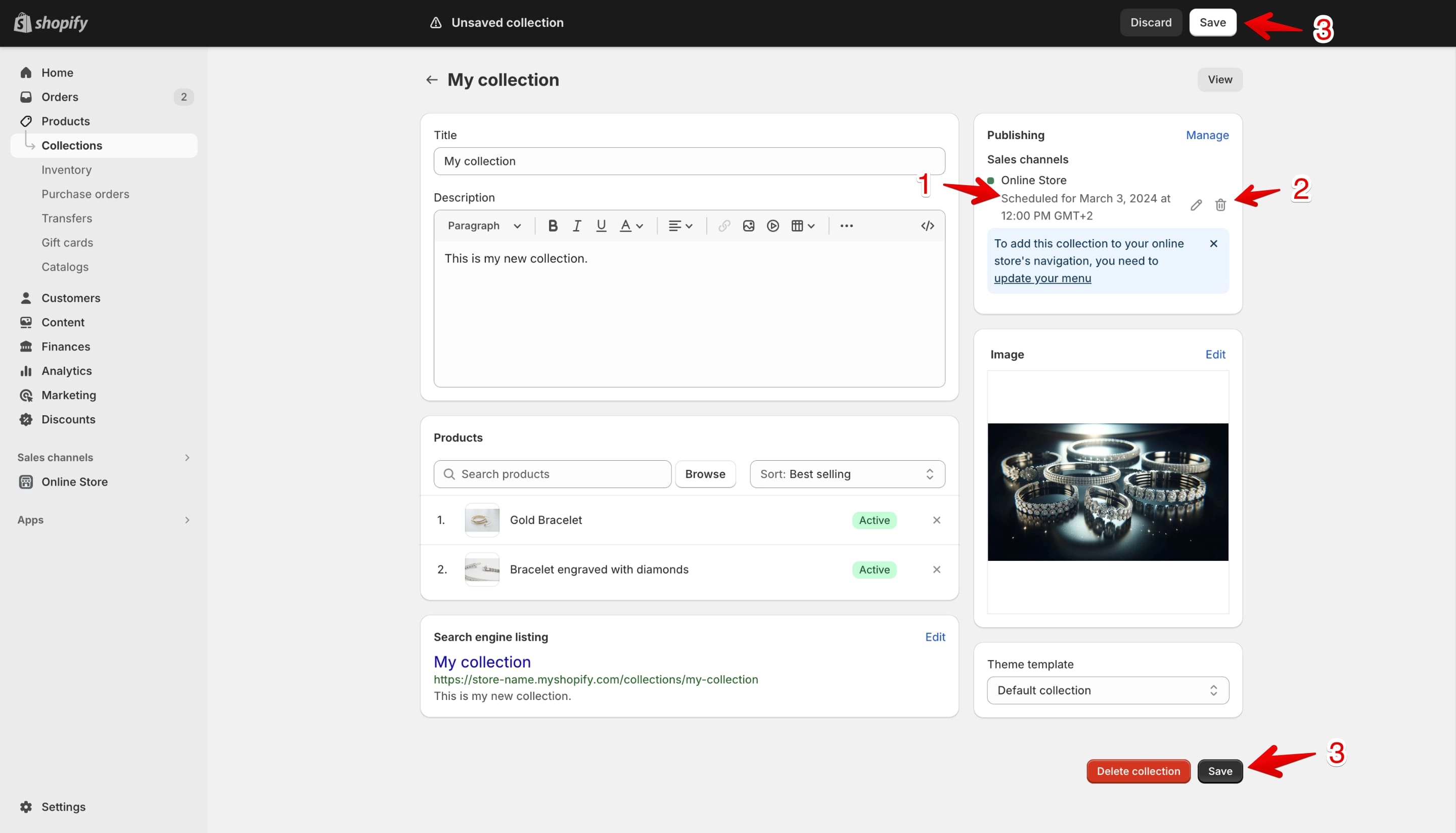Open Customers in the sidebar
Screen dimensions: 1456x833
[104, 298]
